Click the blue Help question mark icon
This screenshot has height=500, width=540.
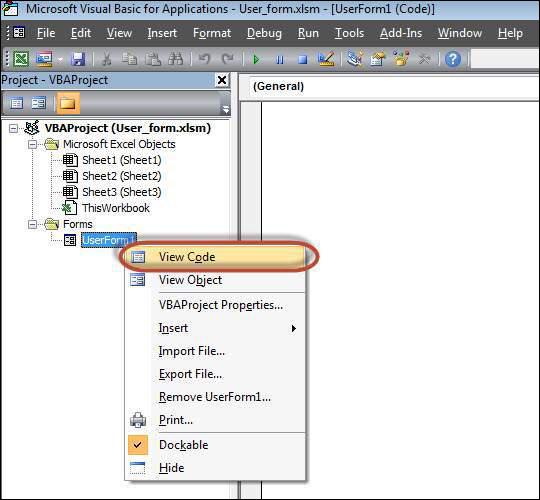click(x=453, y=59)
